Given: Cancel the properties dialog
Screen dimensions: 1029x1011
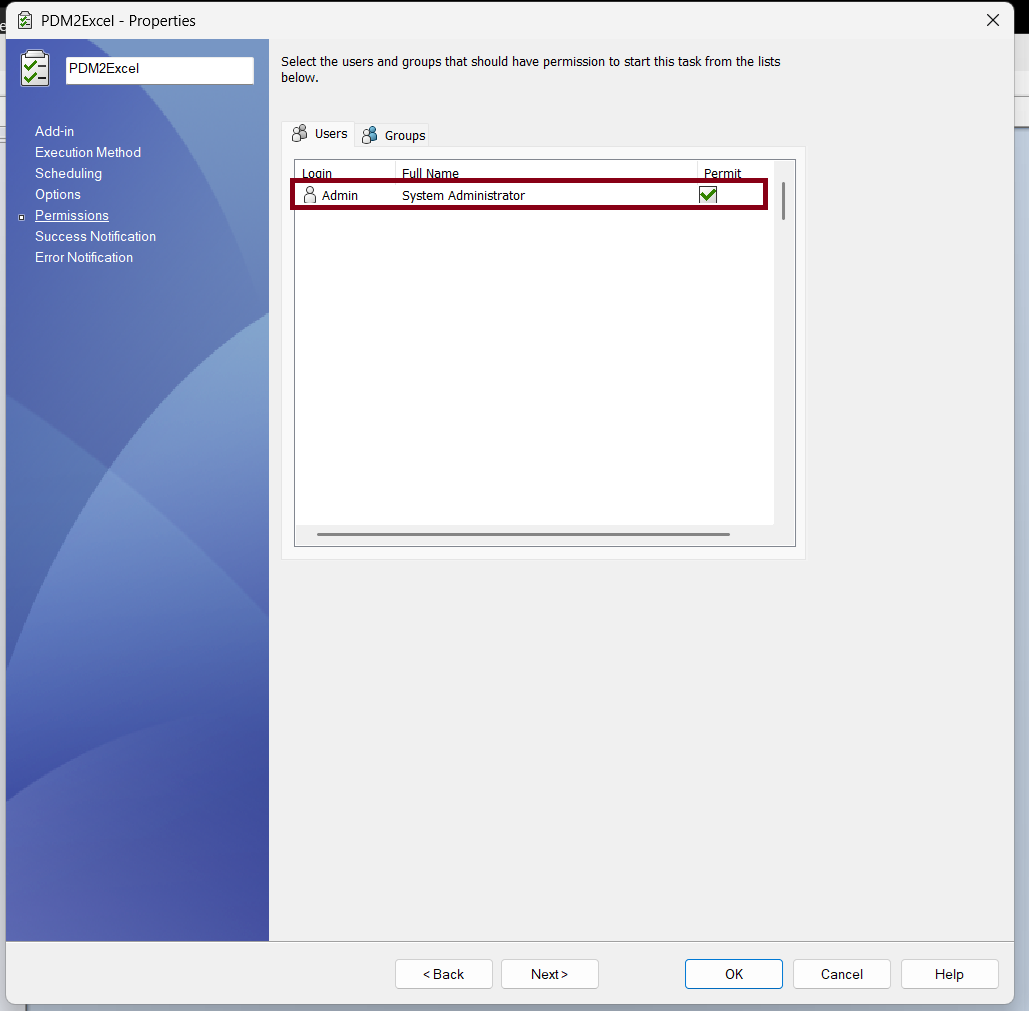Looking at the screenshot, I should [x=841, y=973].
